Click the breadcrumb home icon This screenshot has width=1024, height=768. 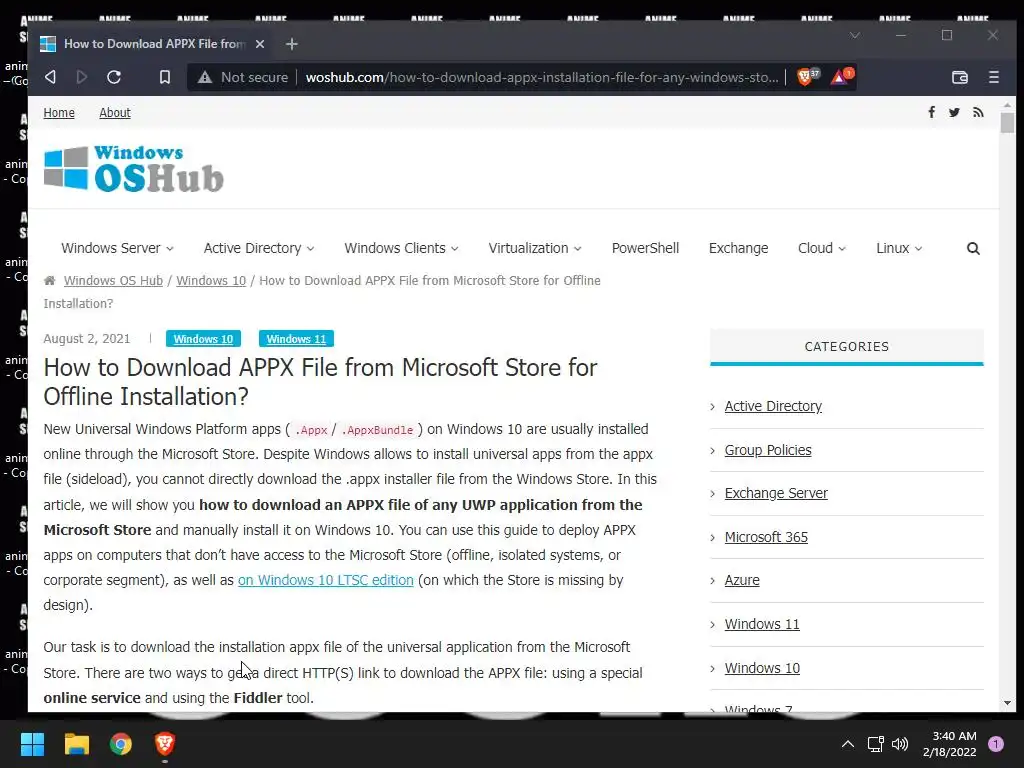[x=50, y=281]
